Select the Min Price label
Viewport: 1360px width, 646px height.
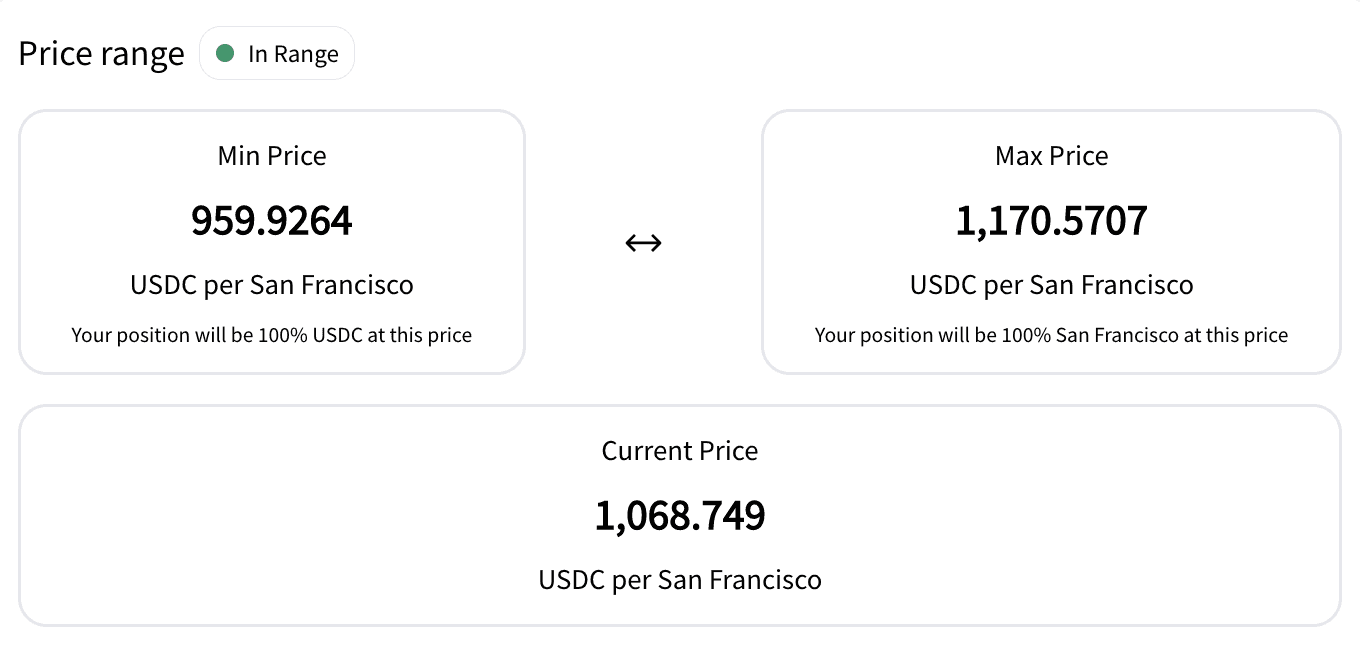272,156
